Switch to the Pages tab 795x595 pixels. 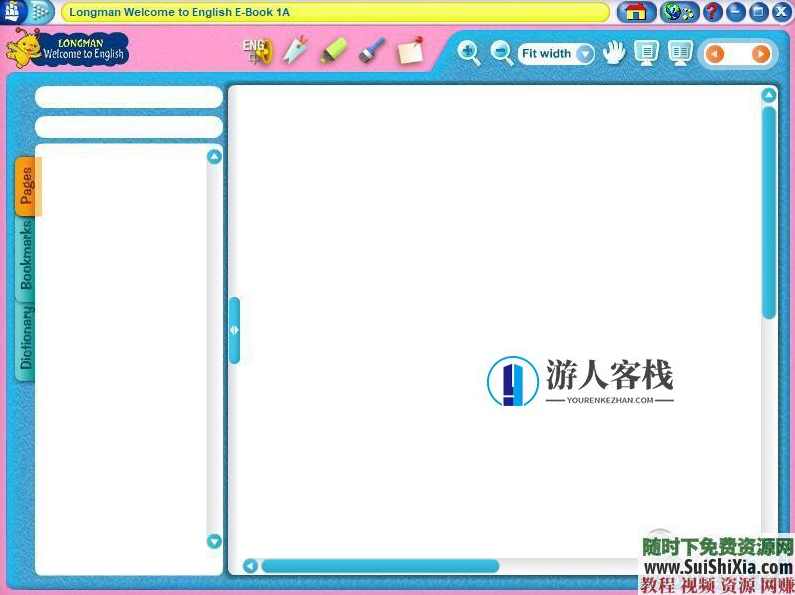coord(26,186)
